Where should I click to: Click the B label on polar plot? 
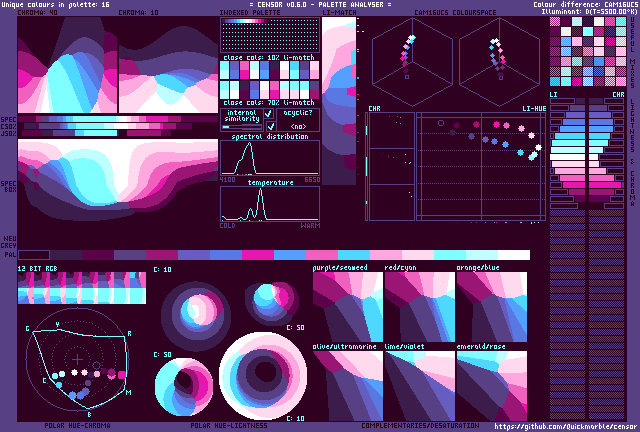89,414
